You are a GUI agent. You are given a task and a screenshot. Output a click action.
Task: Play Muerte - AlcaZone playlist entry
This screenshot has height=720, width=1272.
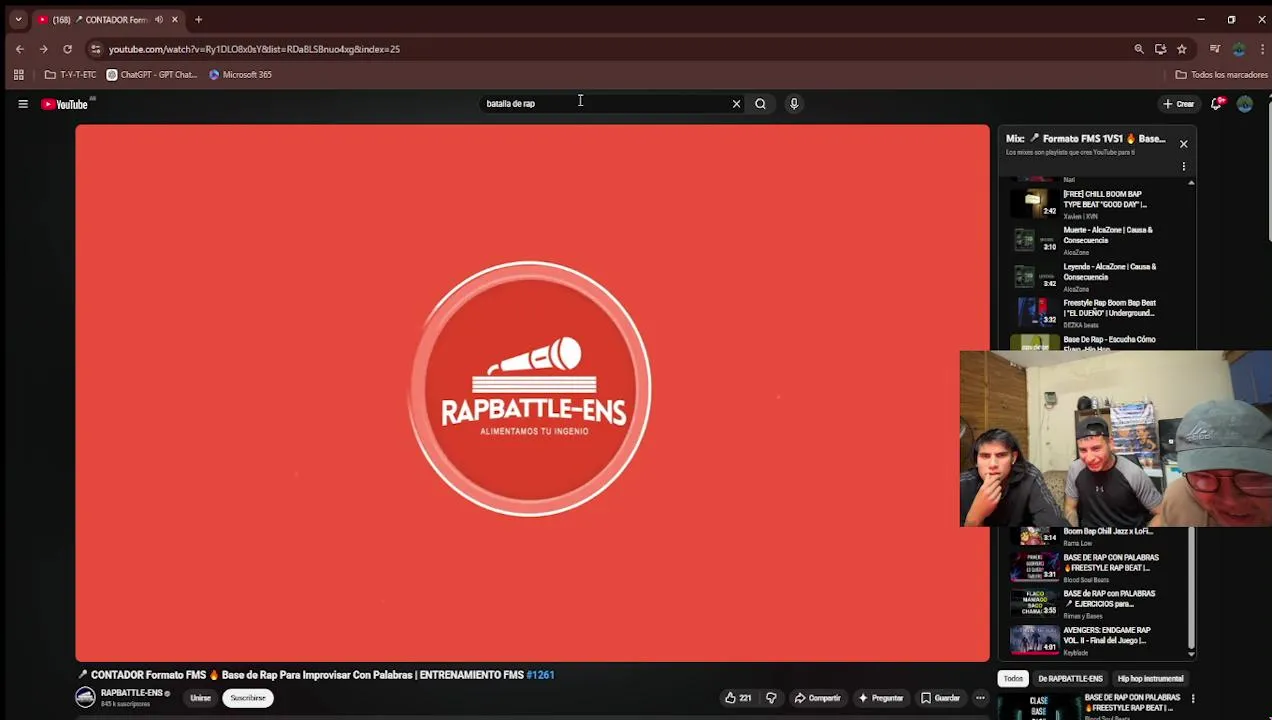click(1098, 240)
